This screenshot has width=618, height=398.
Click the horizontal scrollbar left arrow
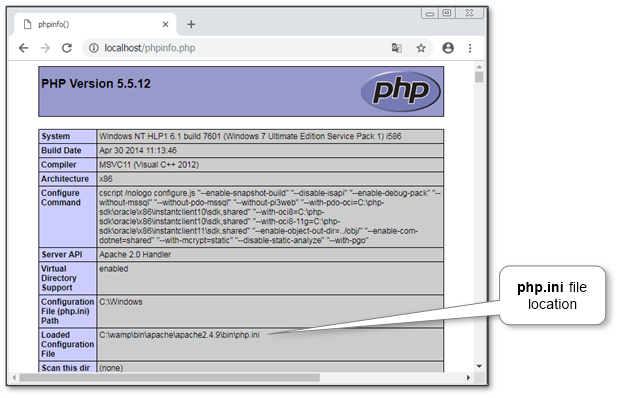coord(14,378)
